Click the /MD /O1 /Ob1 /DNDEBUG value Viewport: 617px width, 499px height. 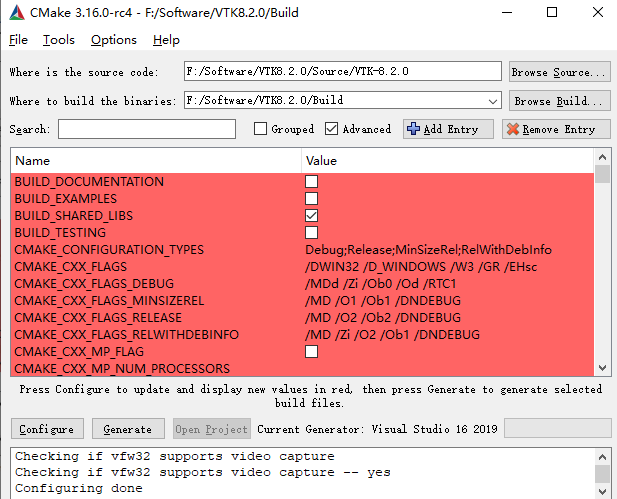click(x=383, y=301)
